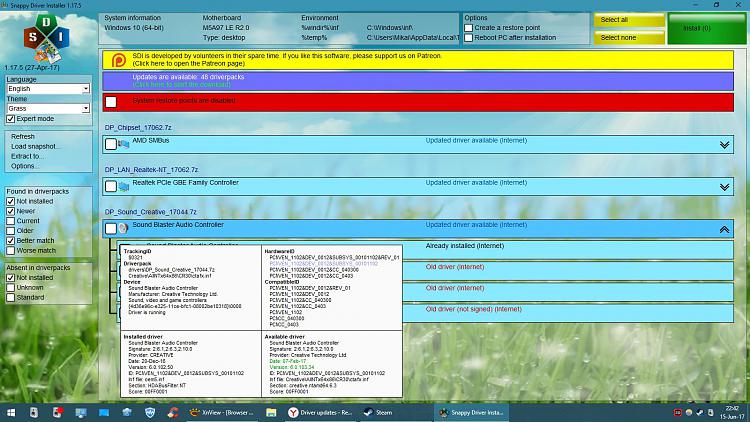Open the Language dropdown showing English
Screen dimensions: 750x422
click(48, 89)
